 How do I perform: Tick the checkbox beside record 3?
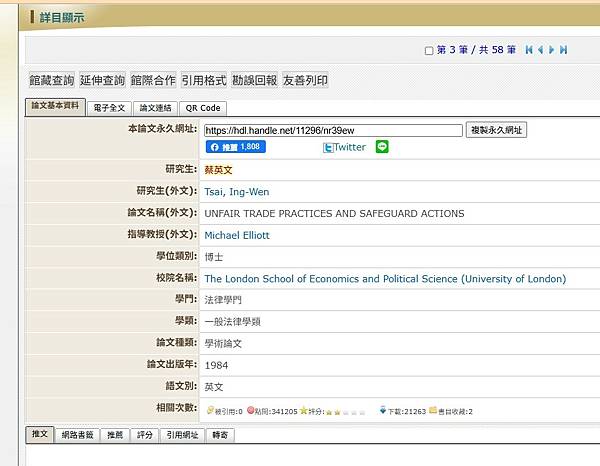point(429,50)
